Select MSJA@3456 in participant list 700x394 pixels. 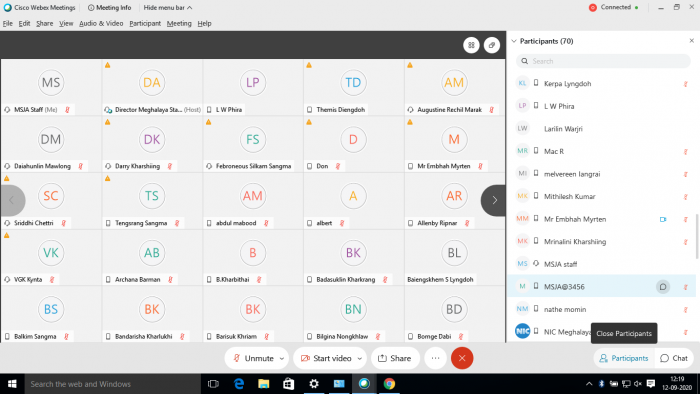point(601,286)
